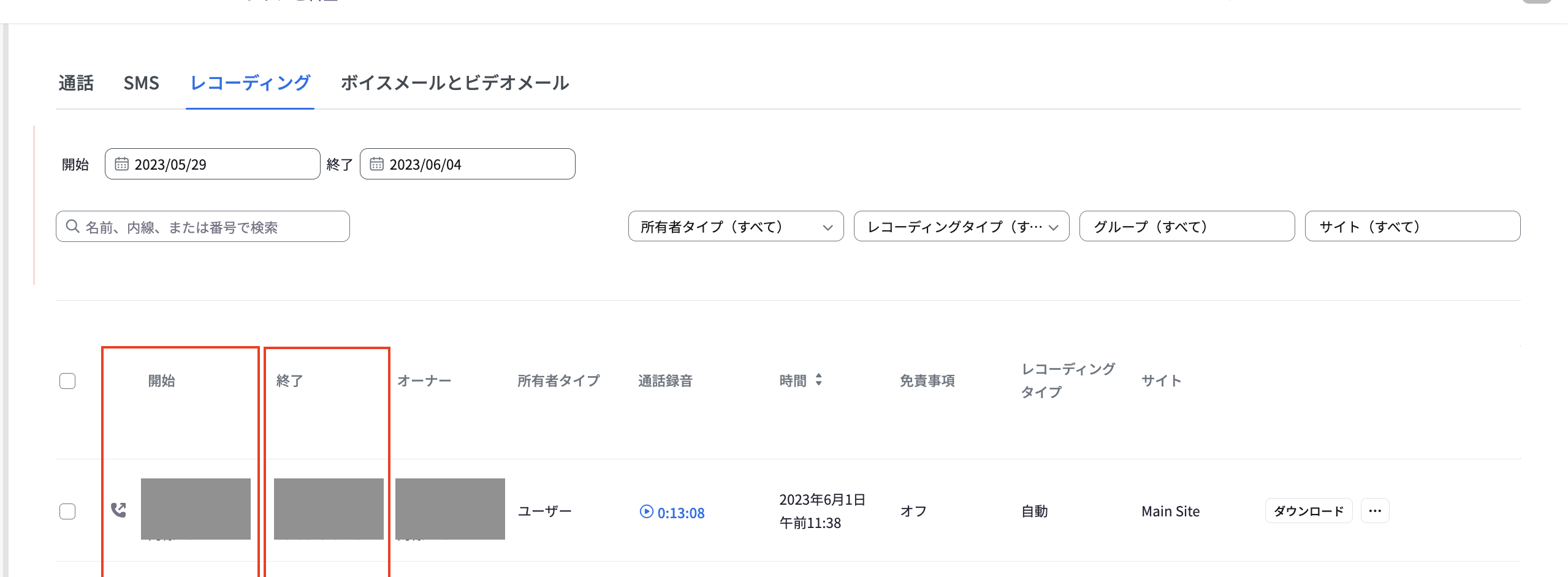Tick the select-all header checkbox
The height and width of the screenshot is (577, 1568).
coord(67,381)
